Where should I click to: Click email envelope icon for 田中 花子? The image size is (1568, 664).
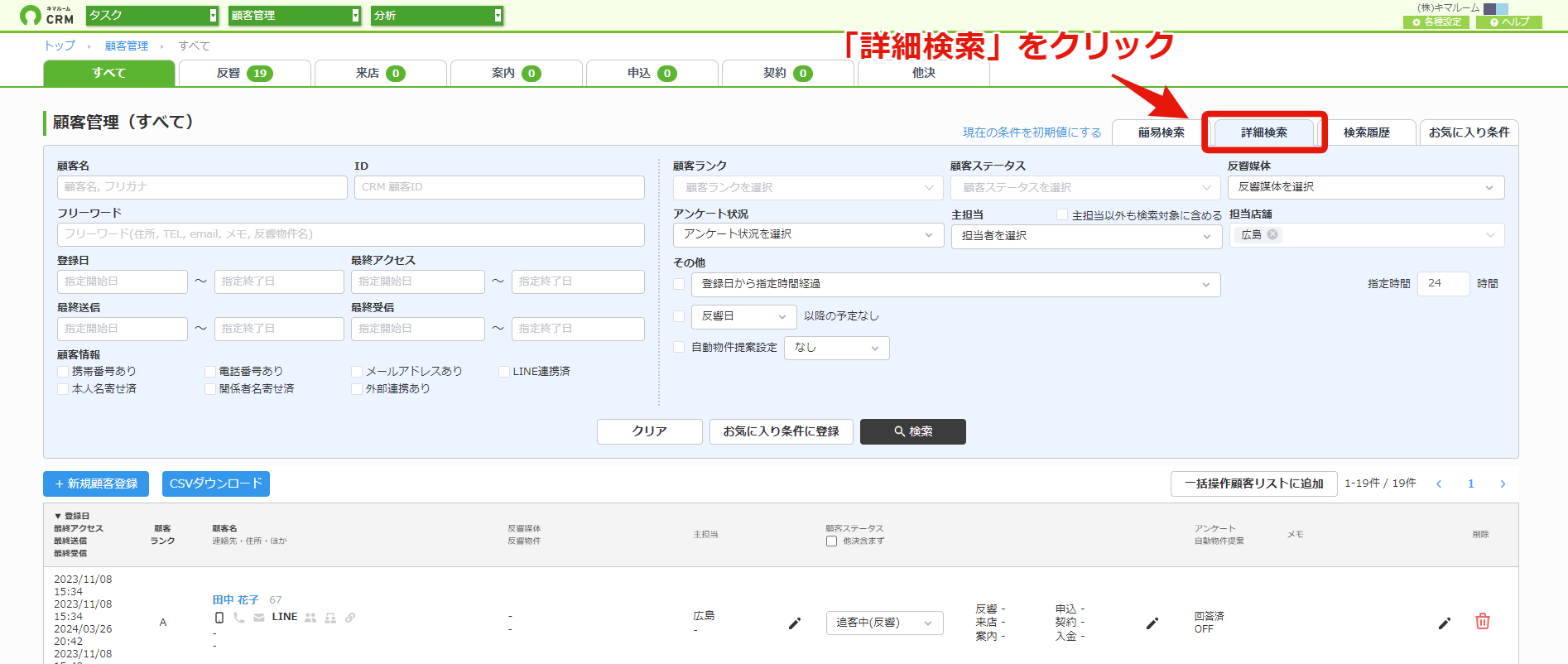(x=259, y=618)
